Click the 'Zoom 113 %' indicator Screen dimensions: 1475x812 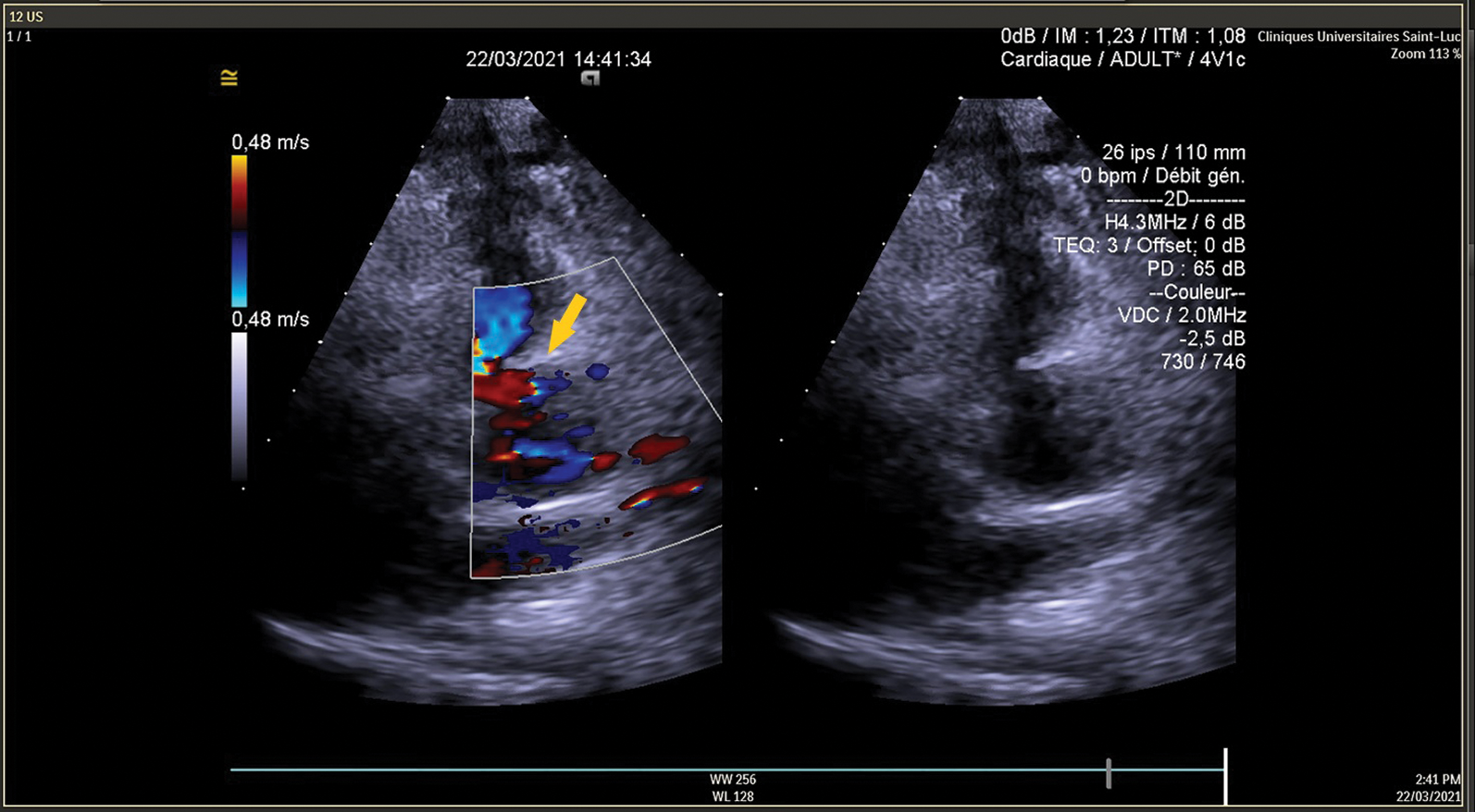coord(1424,55)
